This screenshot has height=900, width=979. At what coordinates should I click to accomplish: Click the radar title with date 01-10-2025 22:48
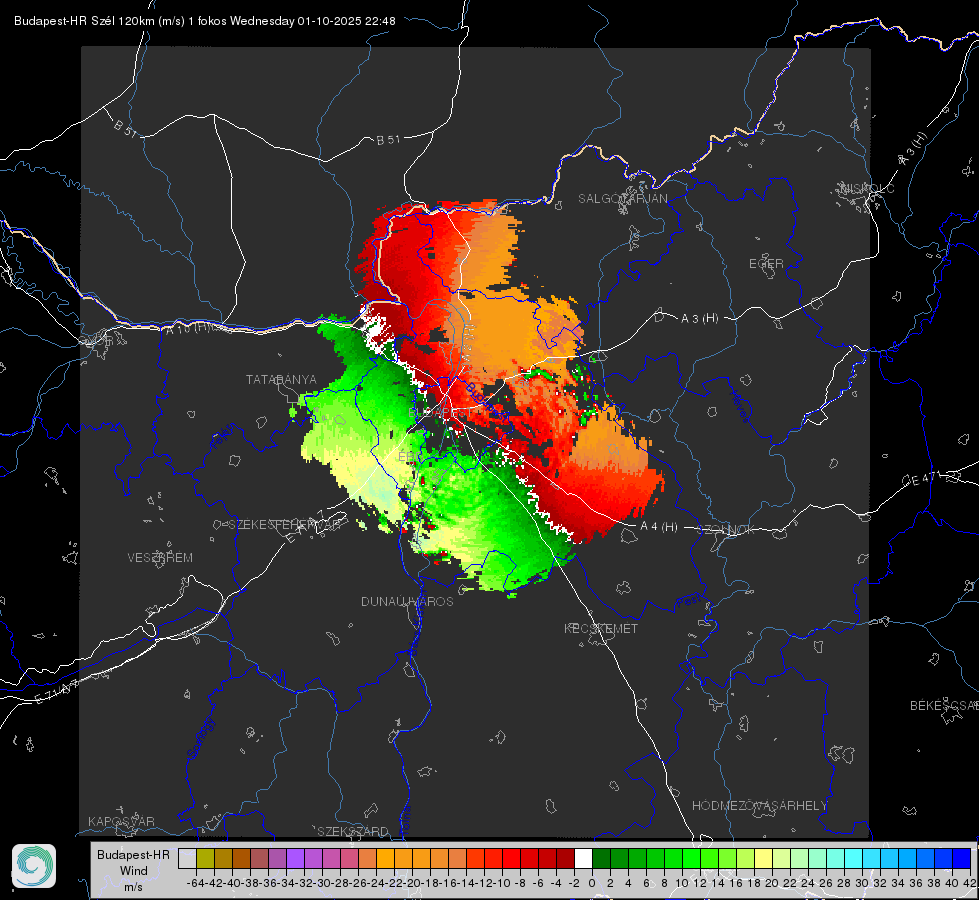tap(205, 21)
